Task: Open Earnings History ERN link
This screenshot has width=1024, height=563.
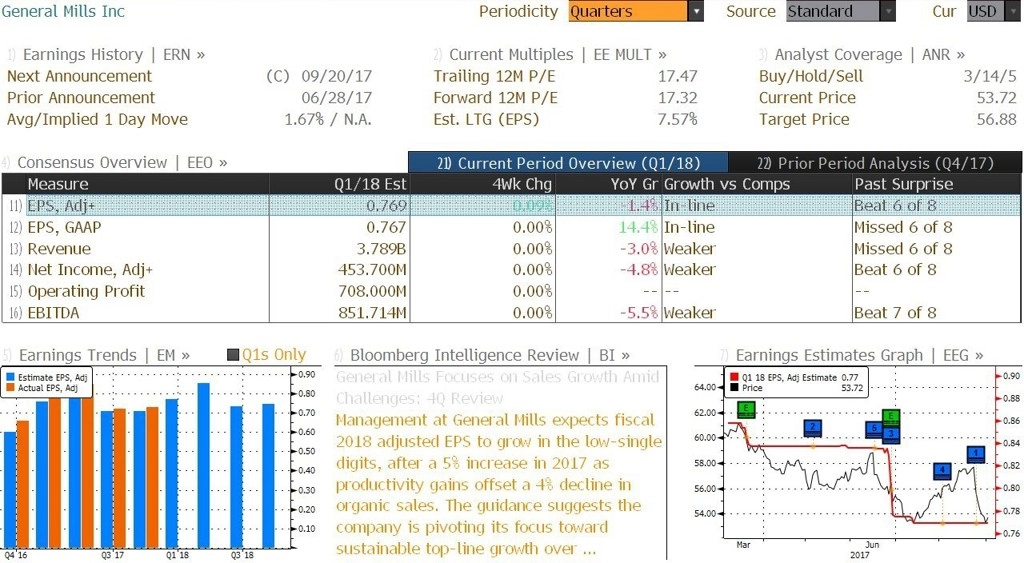Action: pyautogui.click(x=114, y=54)
